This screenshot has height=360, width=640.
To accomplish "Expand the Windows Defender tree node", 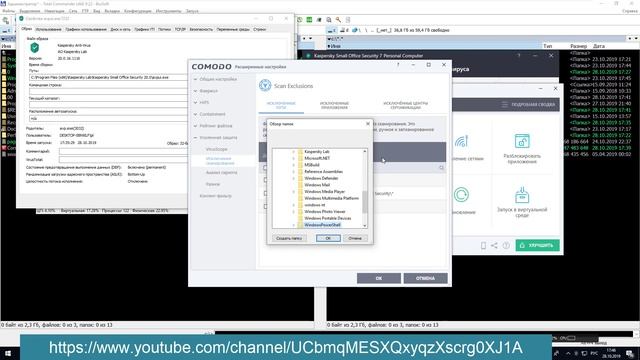I will (293, 178).
